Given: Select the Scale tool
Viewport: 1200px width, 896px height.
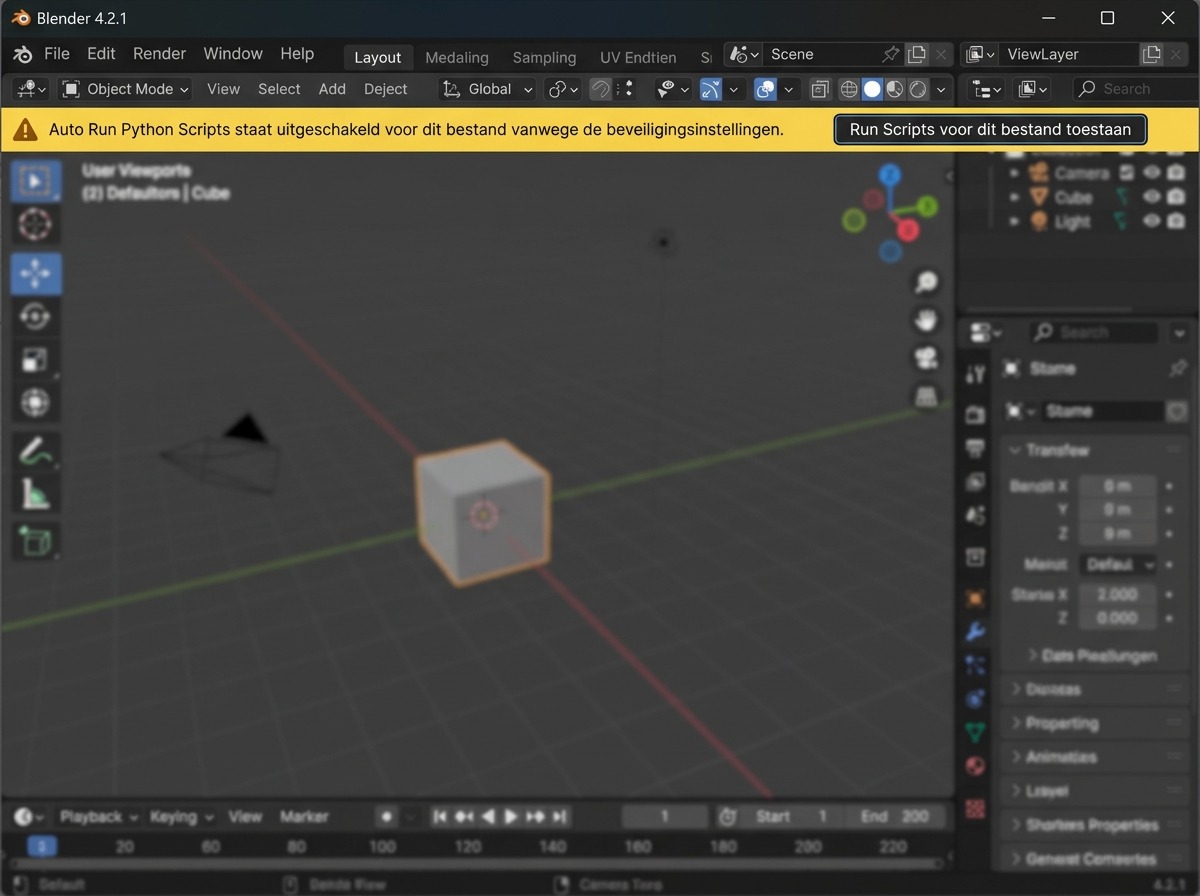Looking at the screenshot, I should point(35,360).
